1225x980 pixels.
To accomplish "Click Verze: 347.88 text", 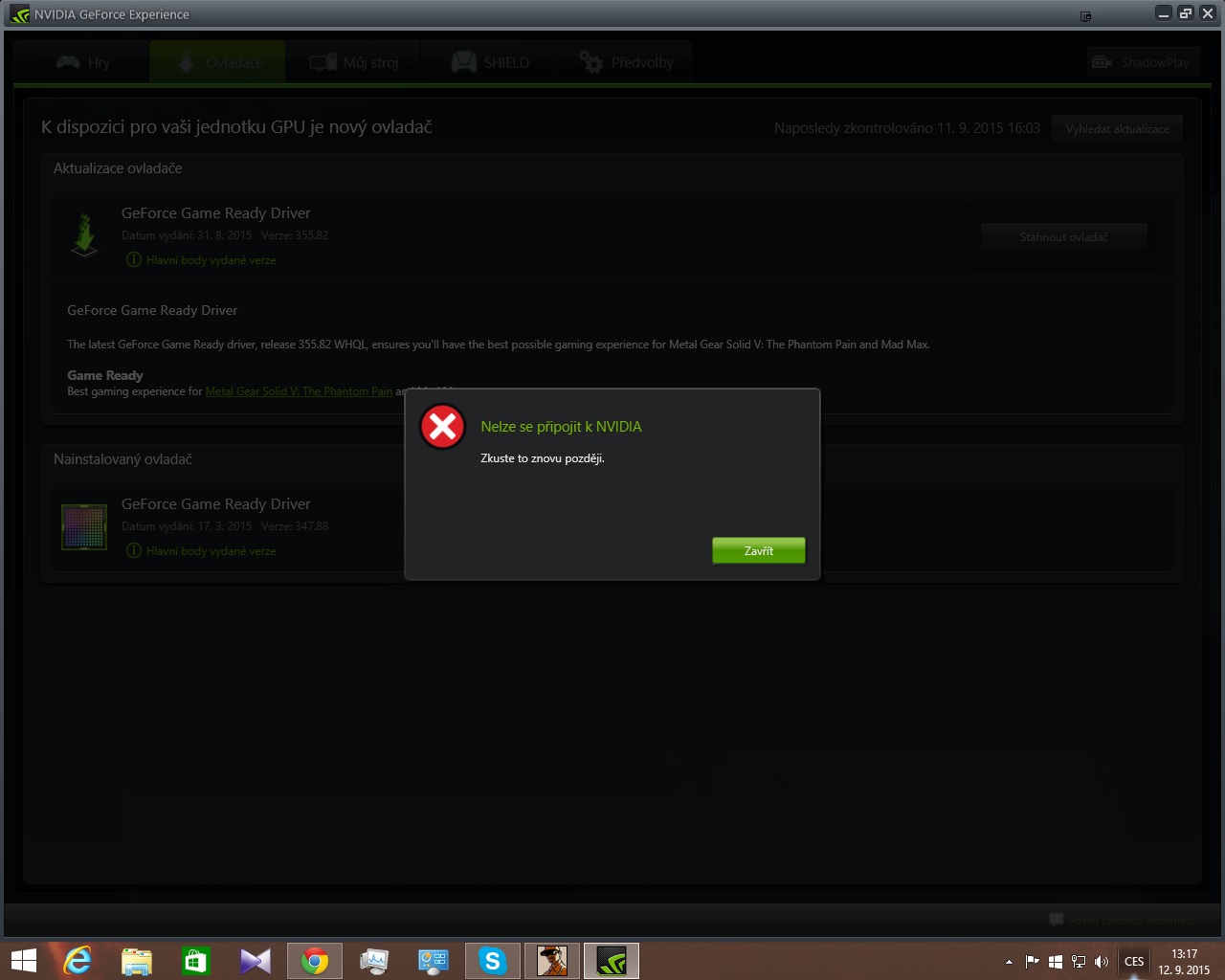I will pyautogui.click(x=295, y=526).
